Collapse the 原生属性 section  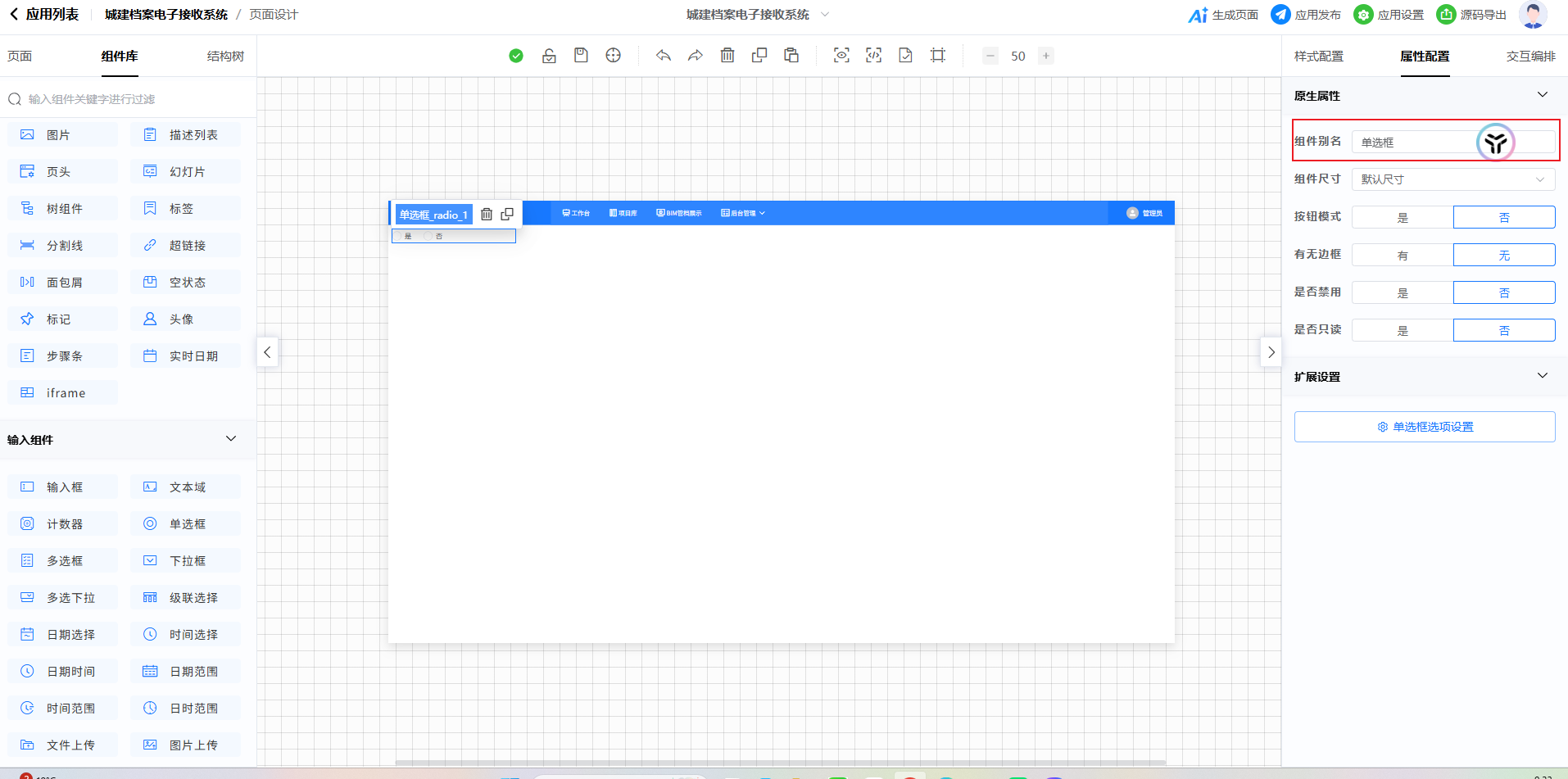click(1542, 95)
